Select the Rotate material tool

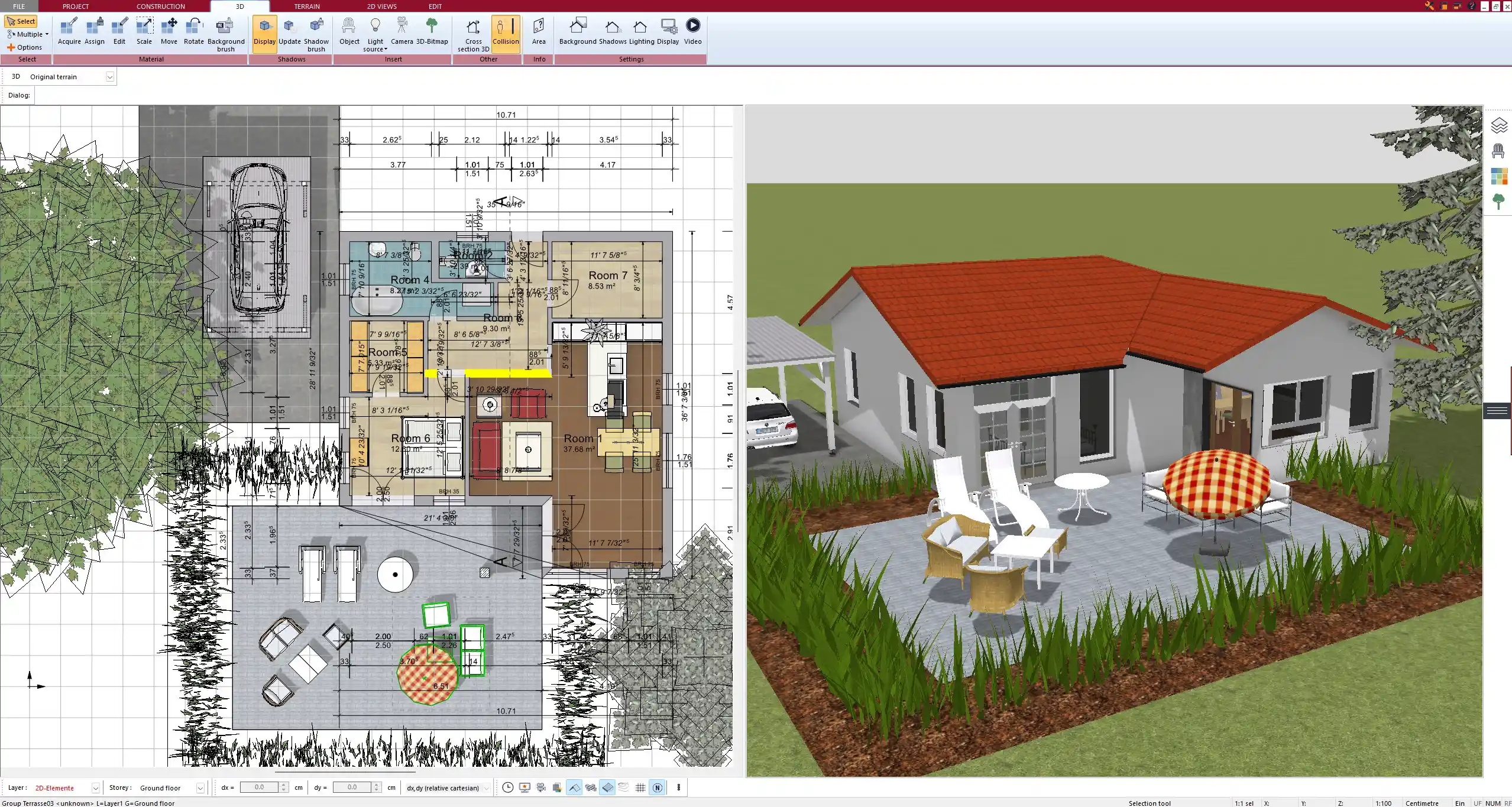coord(194,31)
